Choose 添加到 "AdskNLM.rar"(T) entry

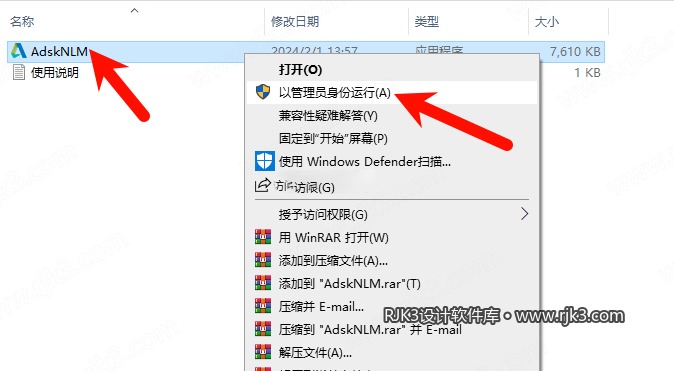tap(392, 283)
